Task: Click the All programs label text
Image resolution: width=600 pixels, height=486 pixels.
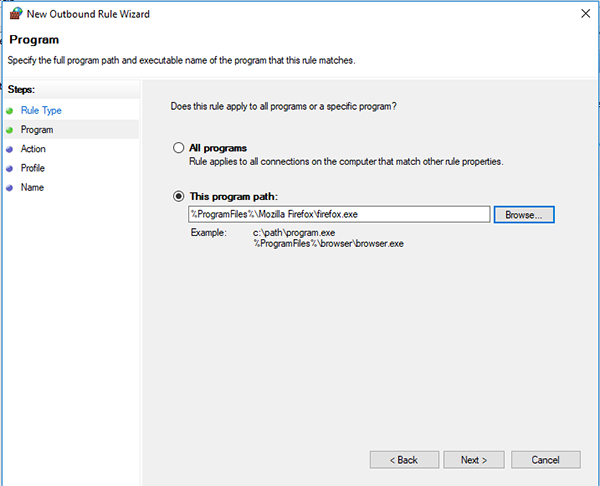Action: point(218,148)
